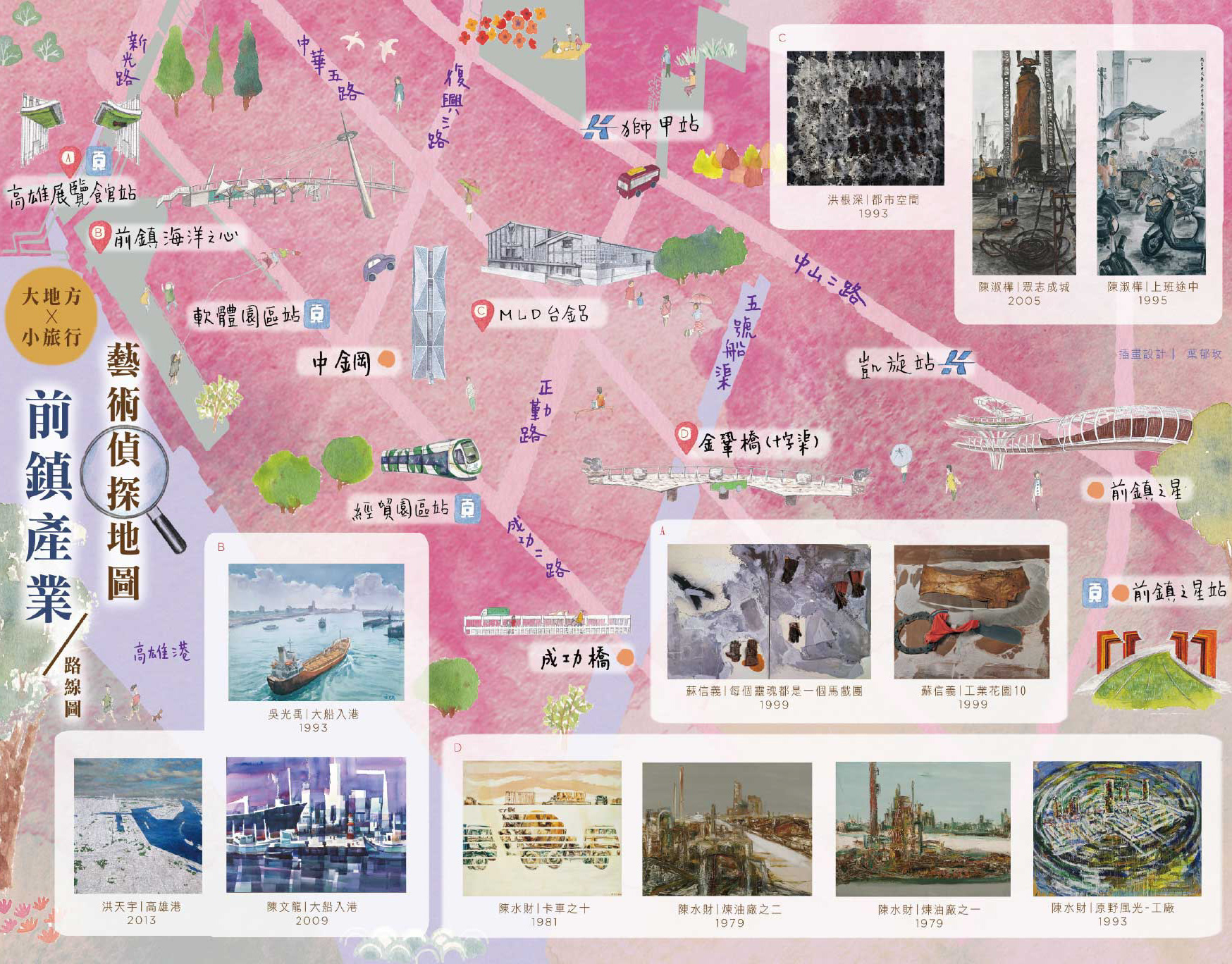Open 陳水財 卡車之十 painting
Screen dimensions: 1232x964
point(542,828)
